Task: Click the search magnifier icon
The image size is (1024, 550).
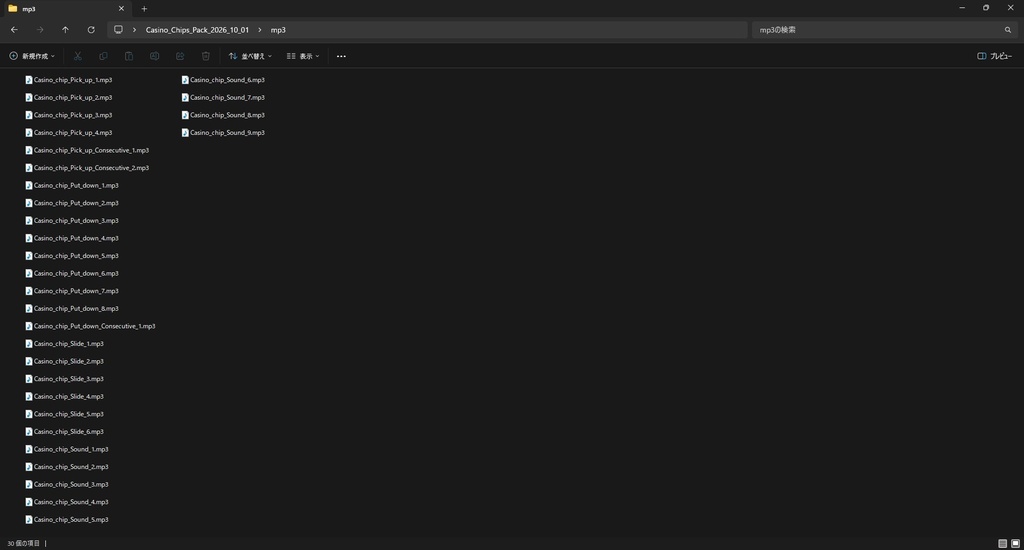Action: (x=1008, y=30)
